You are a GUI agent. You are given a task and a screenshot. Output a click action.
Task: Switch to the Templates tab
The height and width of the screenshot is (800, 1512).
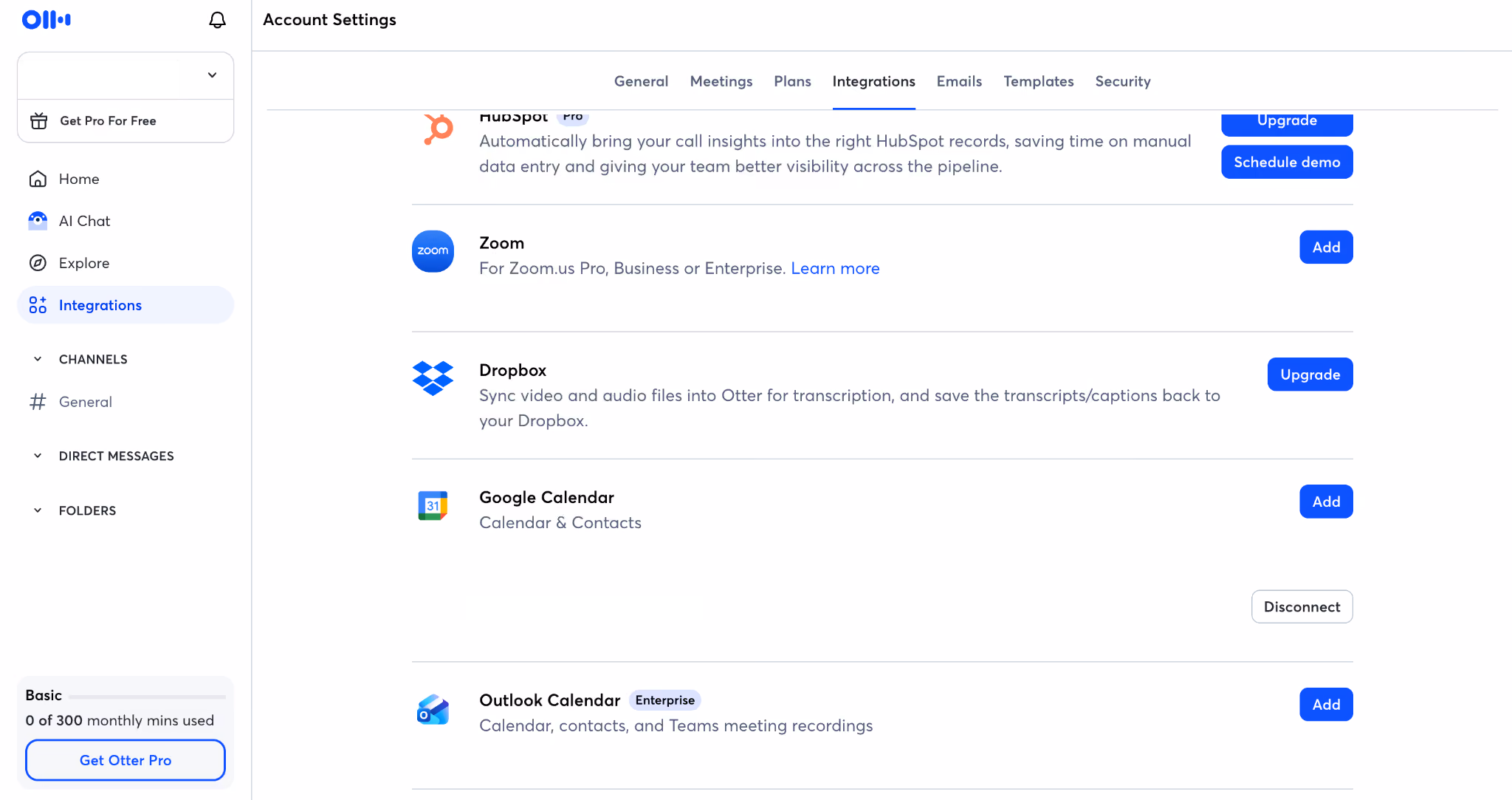1038,81
